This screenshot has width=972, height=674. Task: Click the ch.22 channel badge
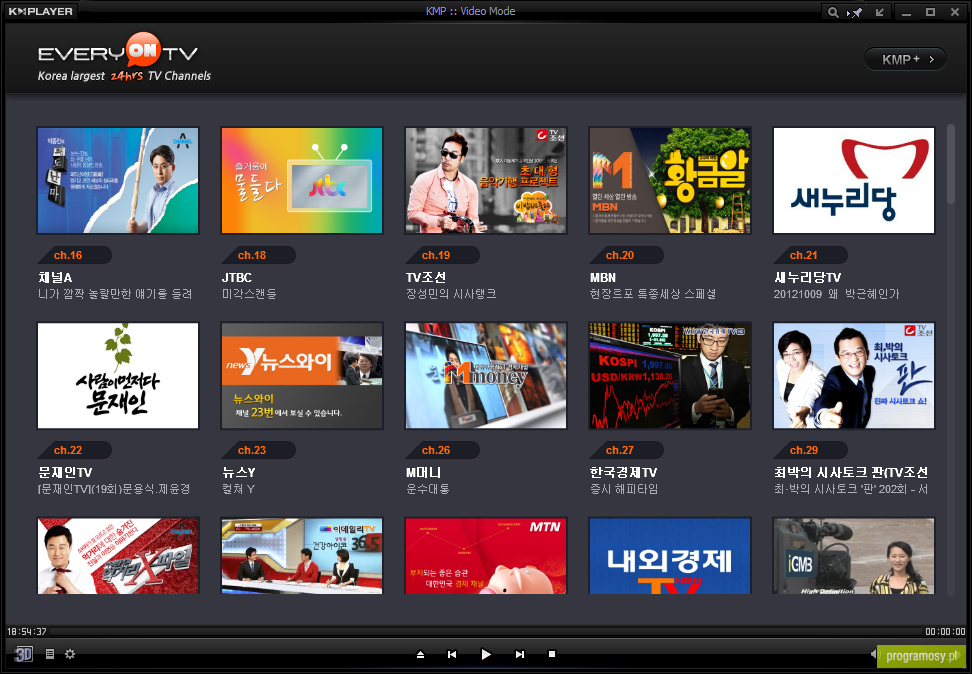tap(74, 450)
